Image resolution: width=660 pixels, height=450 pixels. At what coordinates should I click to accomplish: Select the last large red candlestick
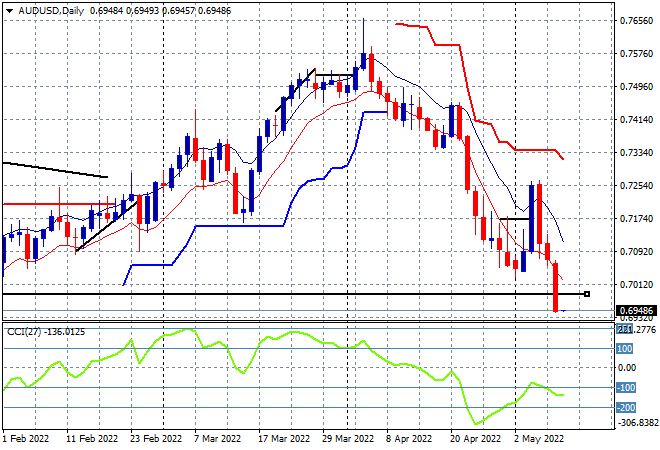556,287
